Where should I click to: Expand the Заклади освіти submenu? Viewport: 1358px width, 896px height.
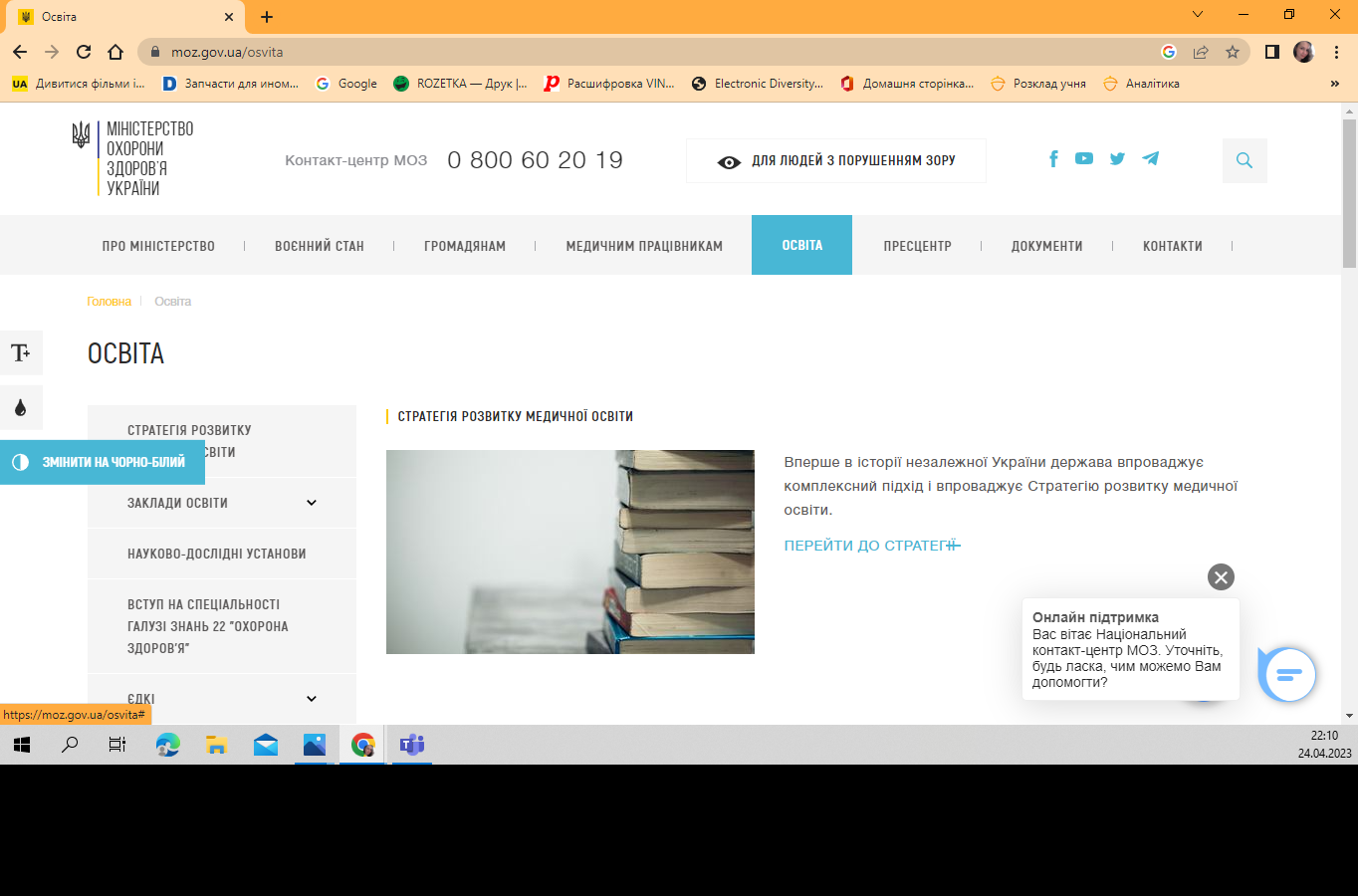tap(312, 503)
